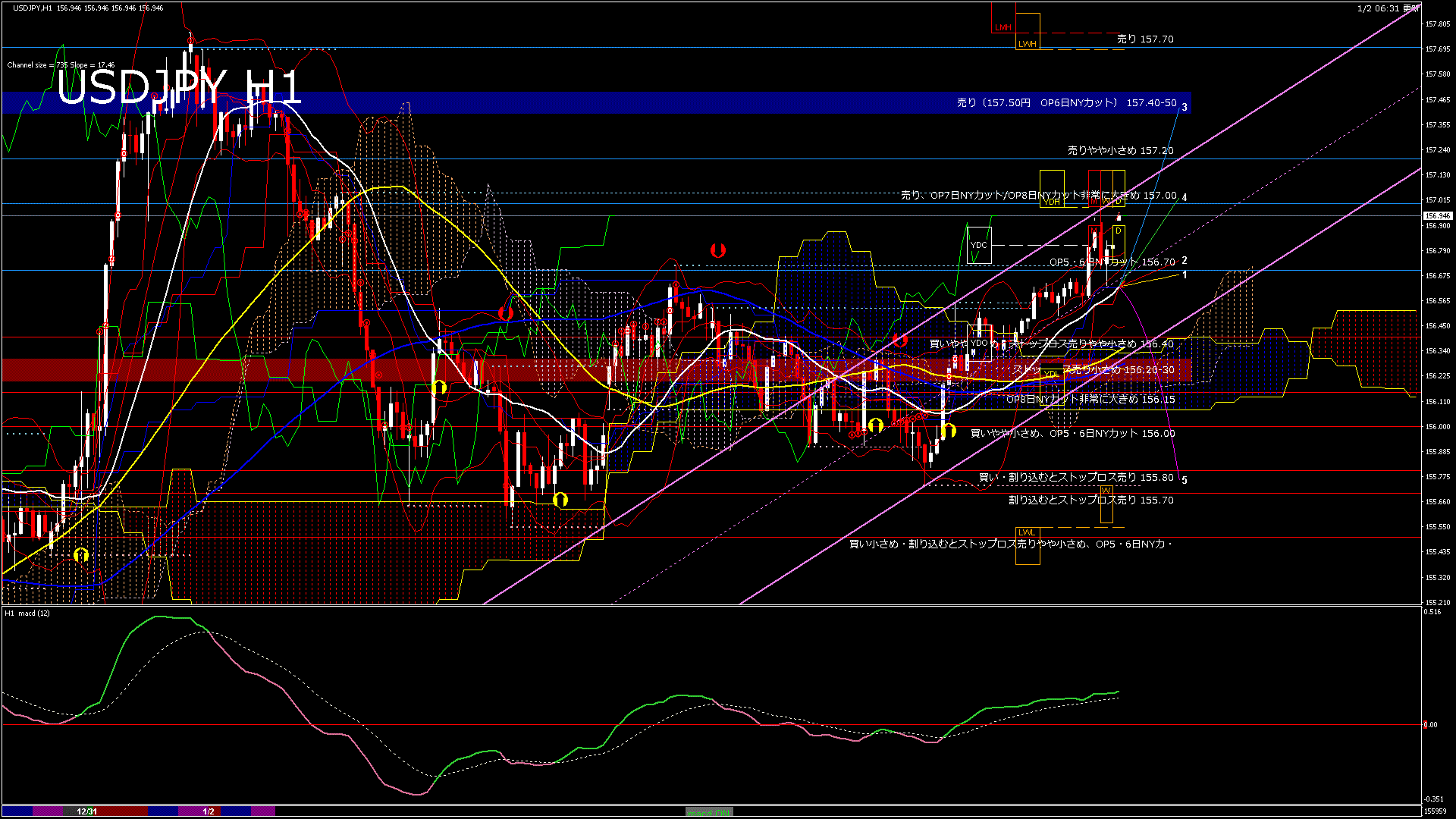Click current price tag 156.946 on axis
This screenshot has width=1456, height=819.
[x=1437, y=216]
